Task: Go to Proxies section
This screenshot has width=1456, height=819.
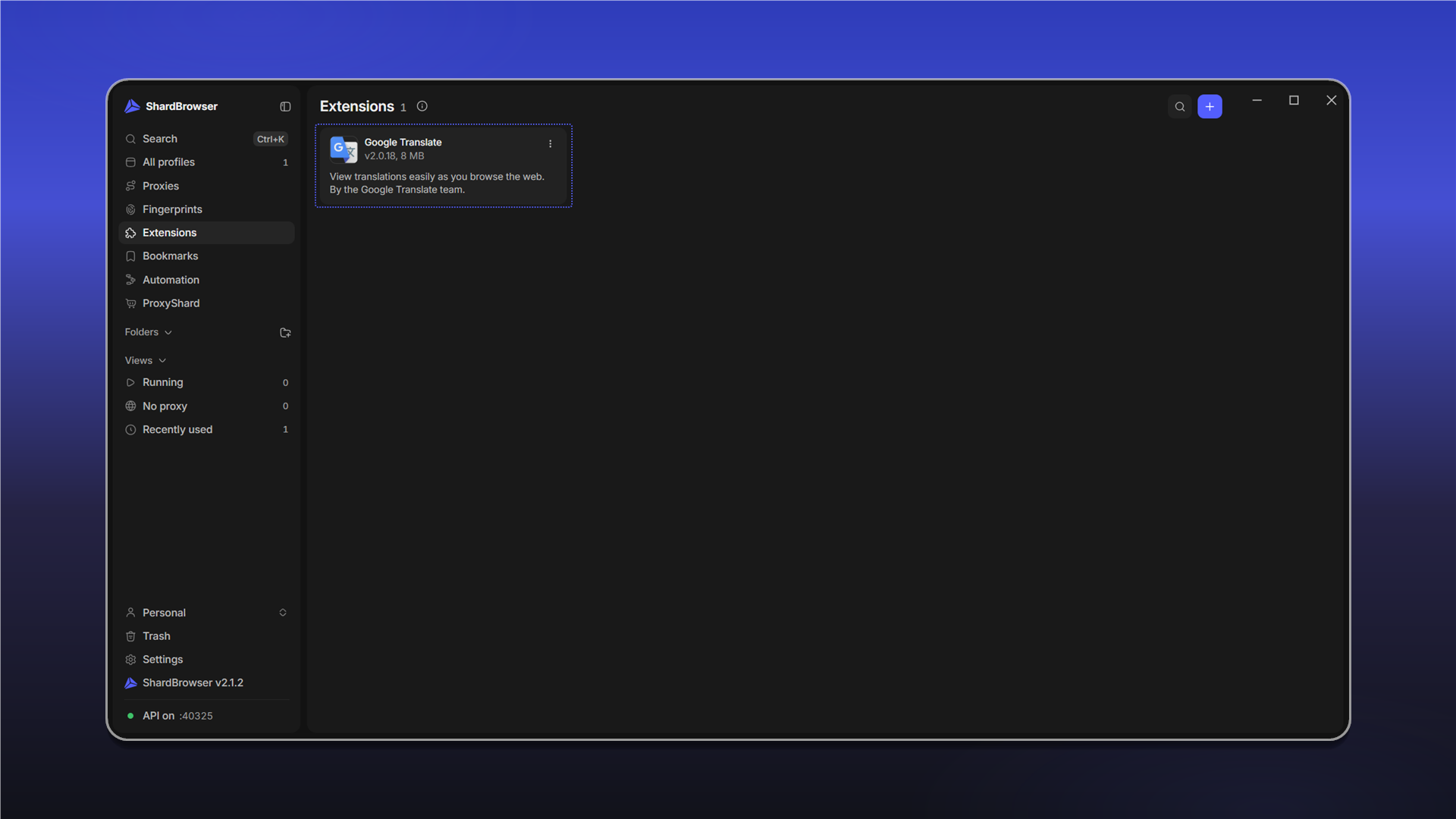Action: coord(206,186)
